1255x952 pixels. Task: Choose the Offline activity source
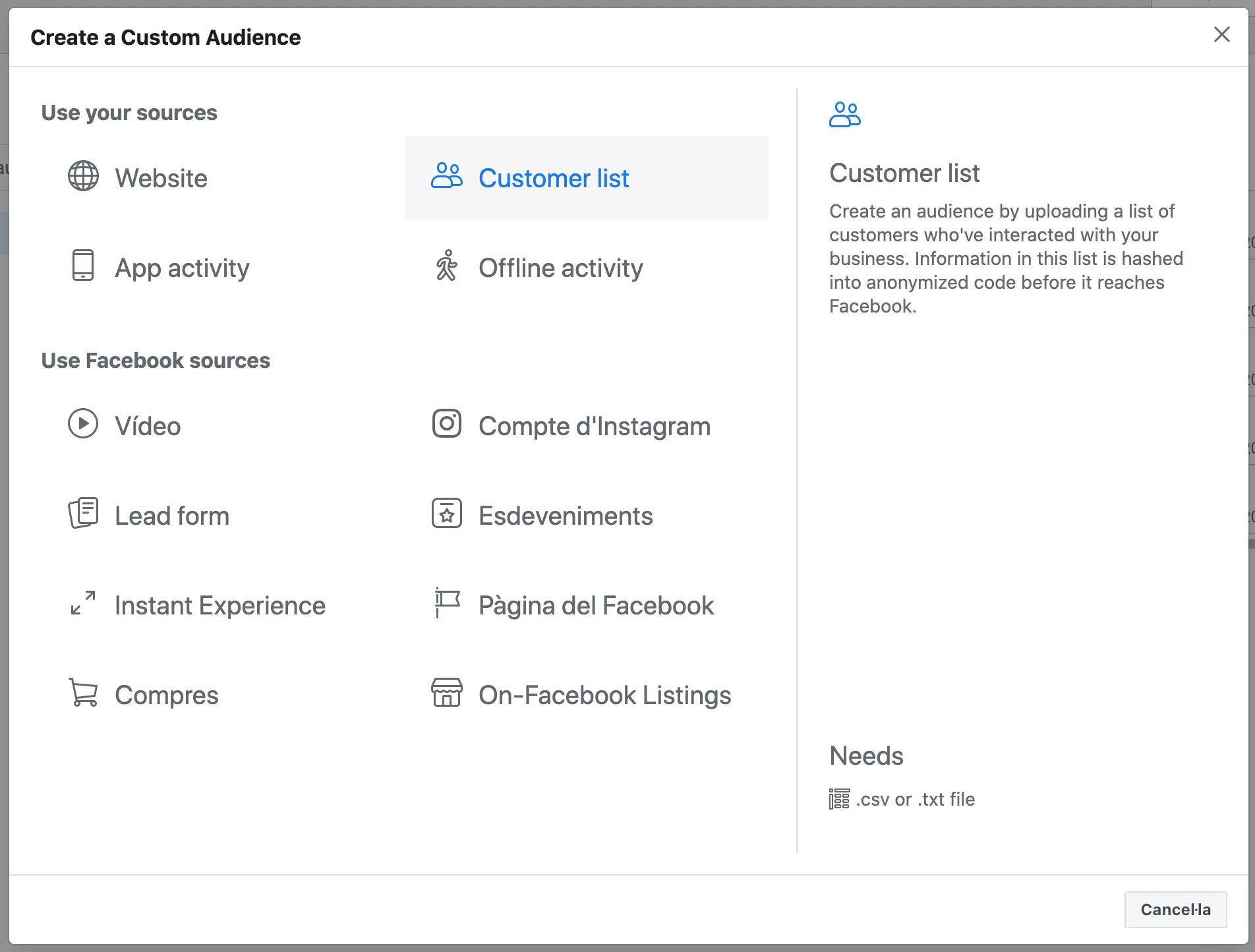click(561, 268)
